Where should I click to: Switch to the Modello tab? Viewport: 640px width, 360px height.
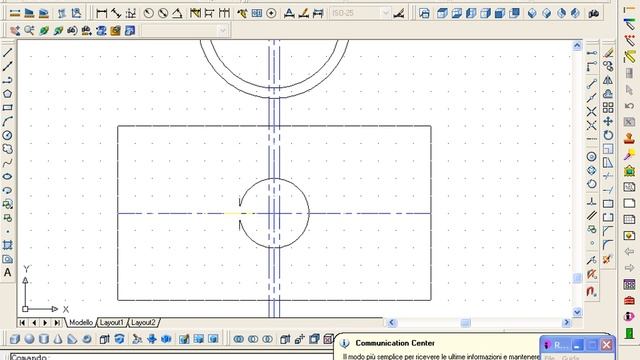(x=81, y=322)
